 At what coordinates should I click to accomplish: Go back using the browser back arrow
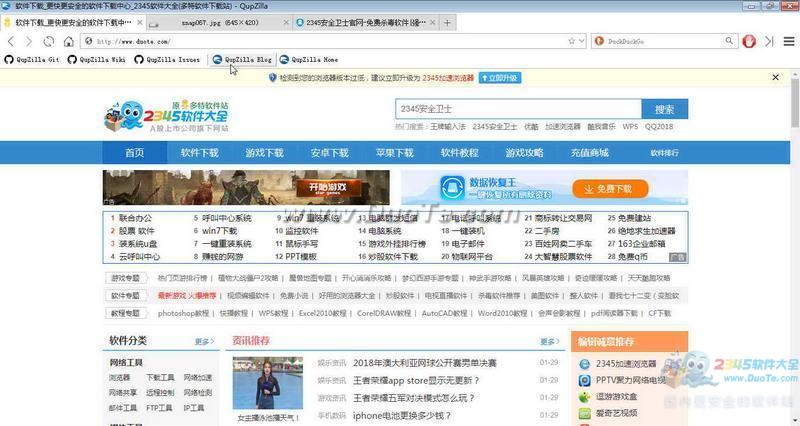pos(11,41)
